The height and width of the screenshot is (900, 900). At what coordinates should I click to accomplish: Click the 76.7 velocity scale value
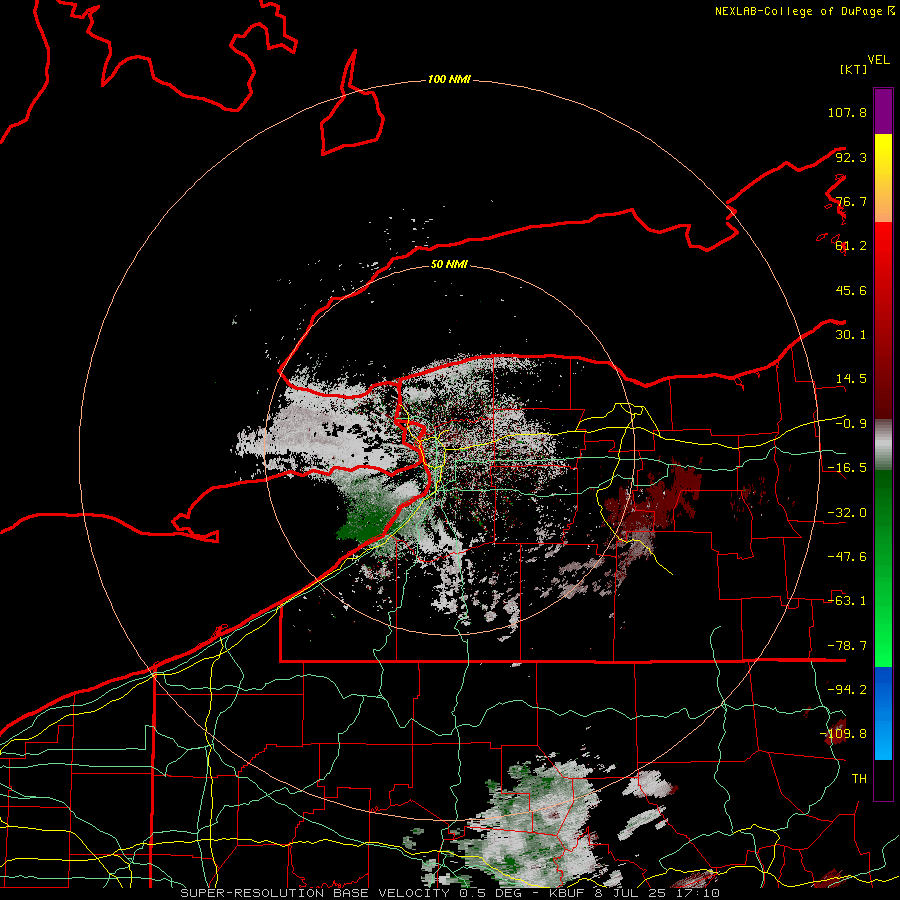point(851,201)
